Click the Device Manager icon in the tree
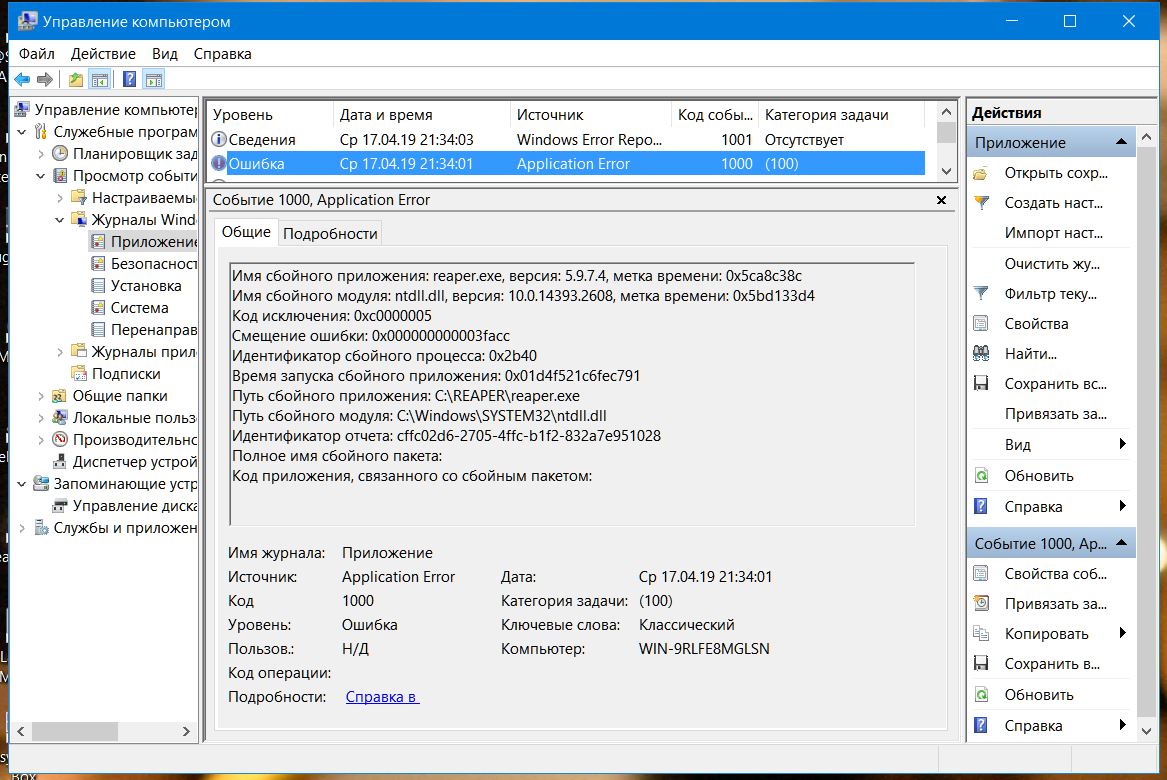The height and width of the screenshot is (780, 1167). [x=60, y=461]
